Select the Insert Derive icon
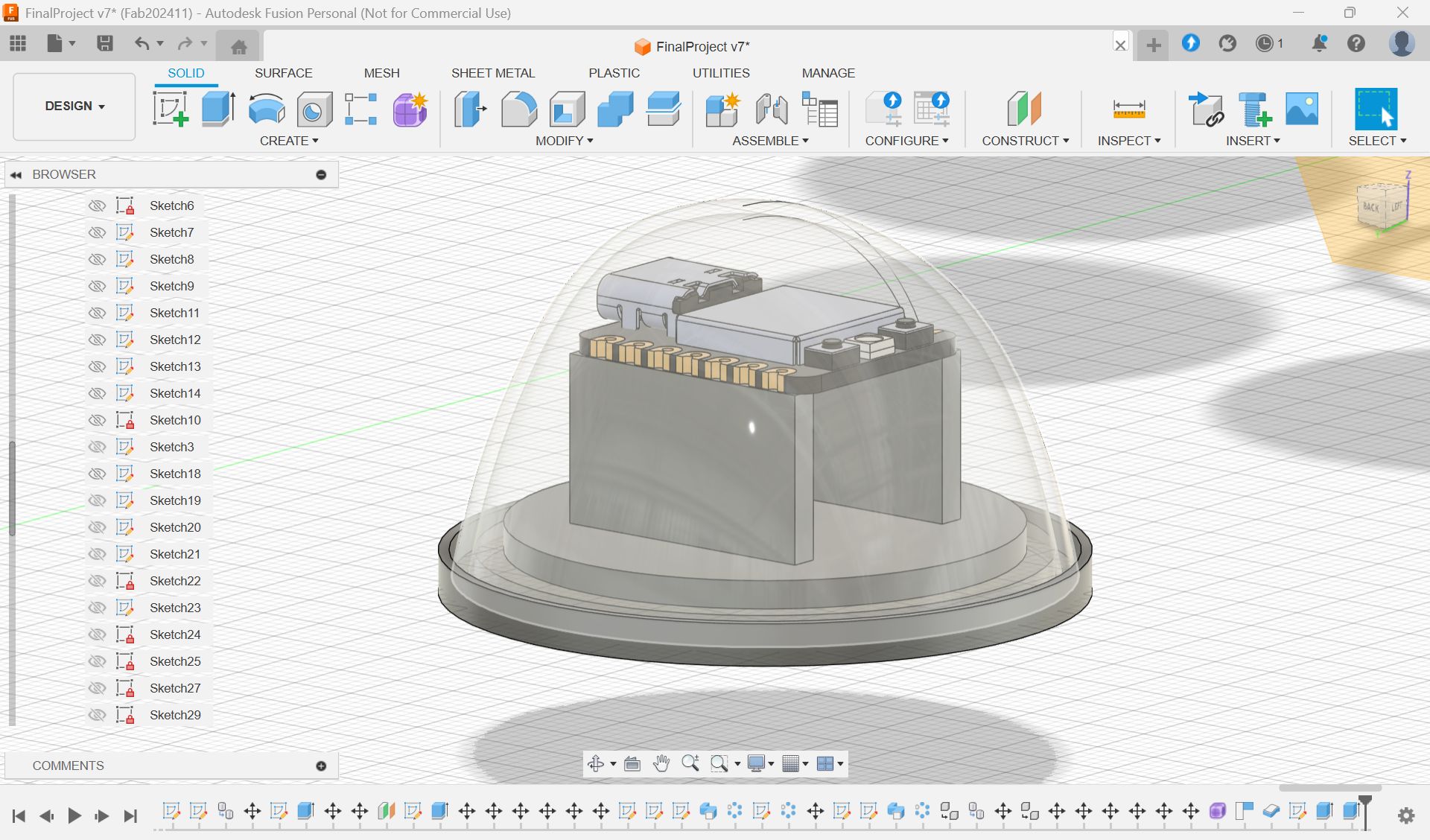The image size is (1430, 840). (x=1206, y=109)
